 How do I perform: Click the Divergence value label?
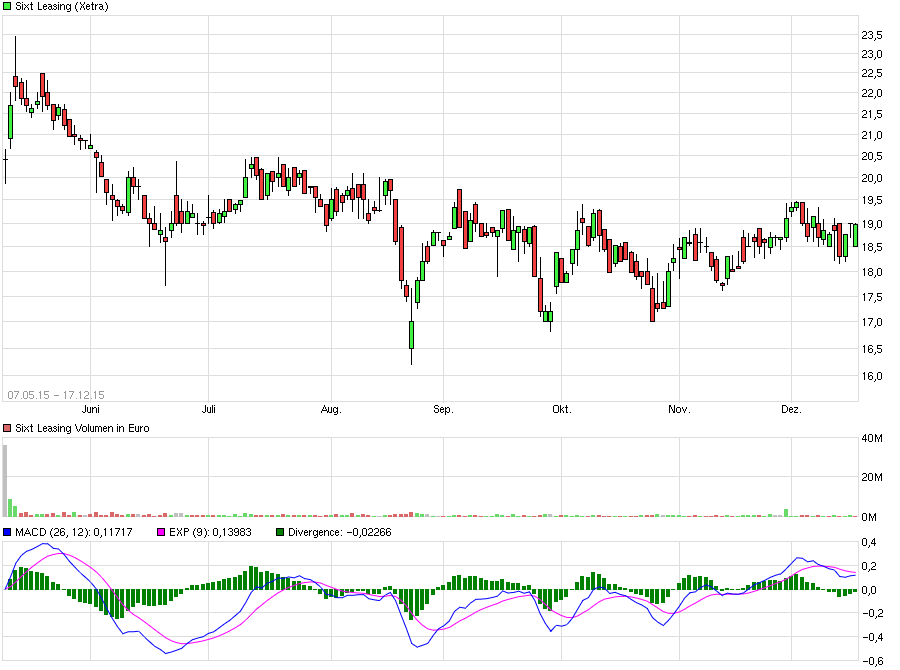tap(340, 532)
